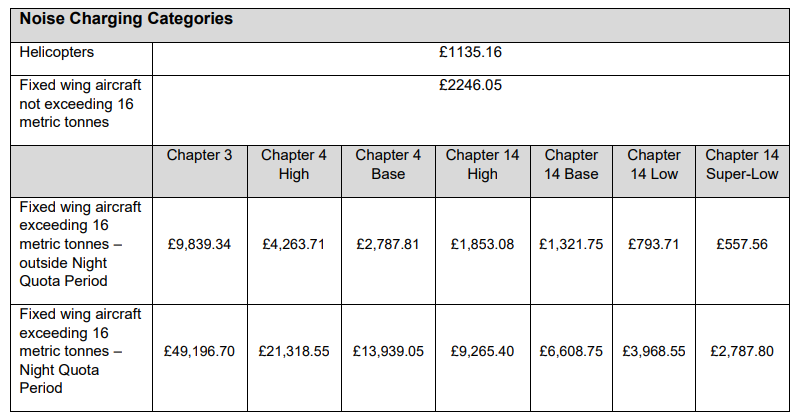Click the £4,263.71 charge cell
The image size is (797, 417).
[294, 245]
